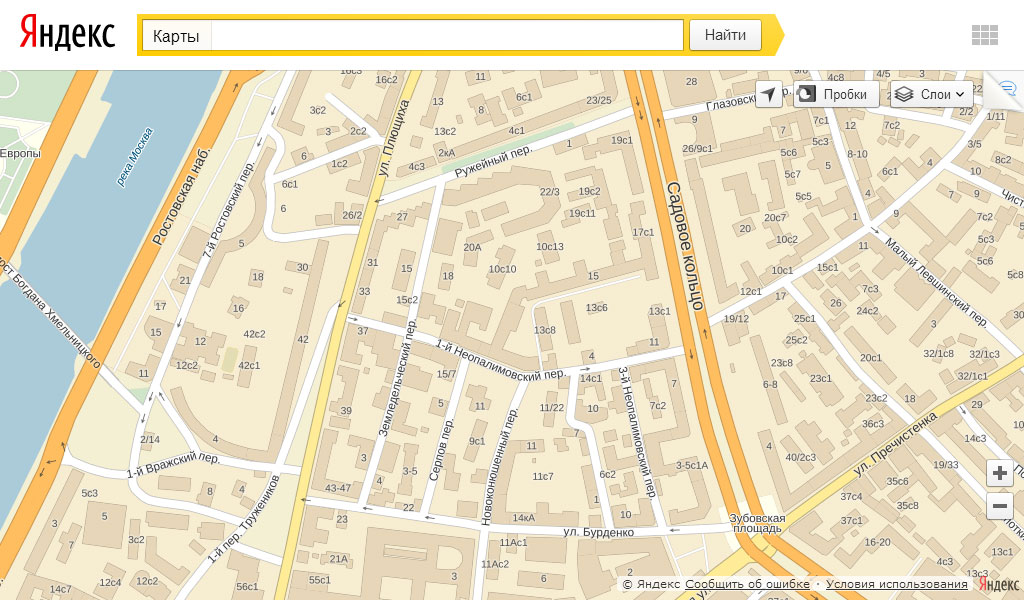Expand the Слои dropdown arrow

pyautogui.click(x=961, y=94)
